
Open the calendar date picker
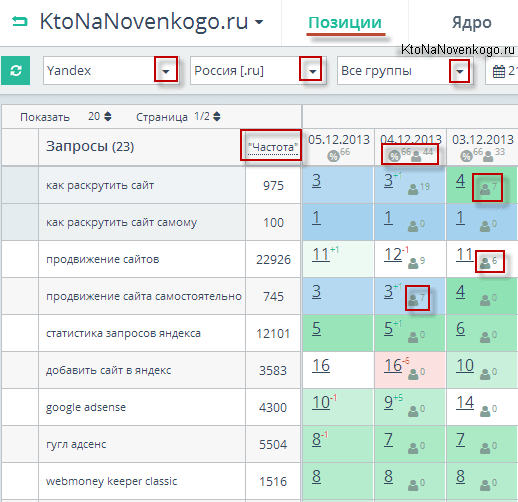click(499, 71)
